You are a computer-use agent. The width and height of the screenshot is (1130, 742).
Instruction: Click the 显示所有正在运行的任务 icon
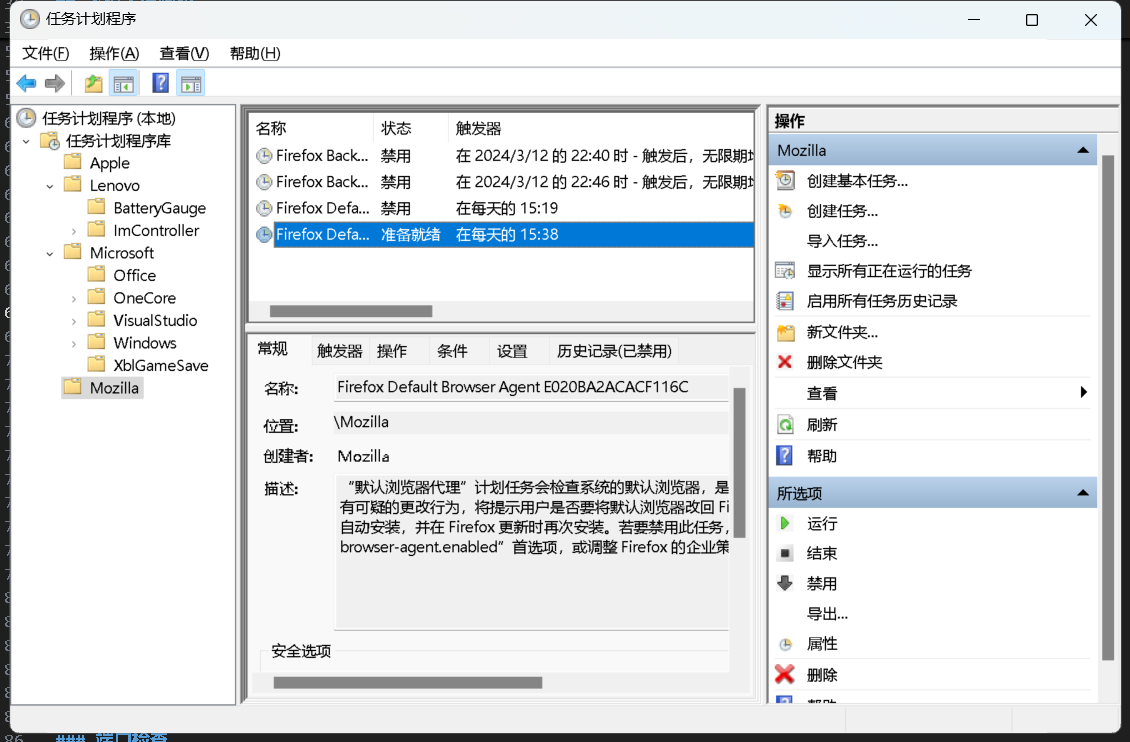point(786,271)
